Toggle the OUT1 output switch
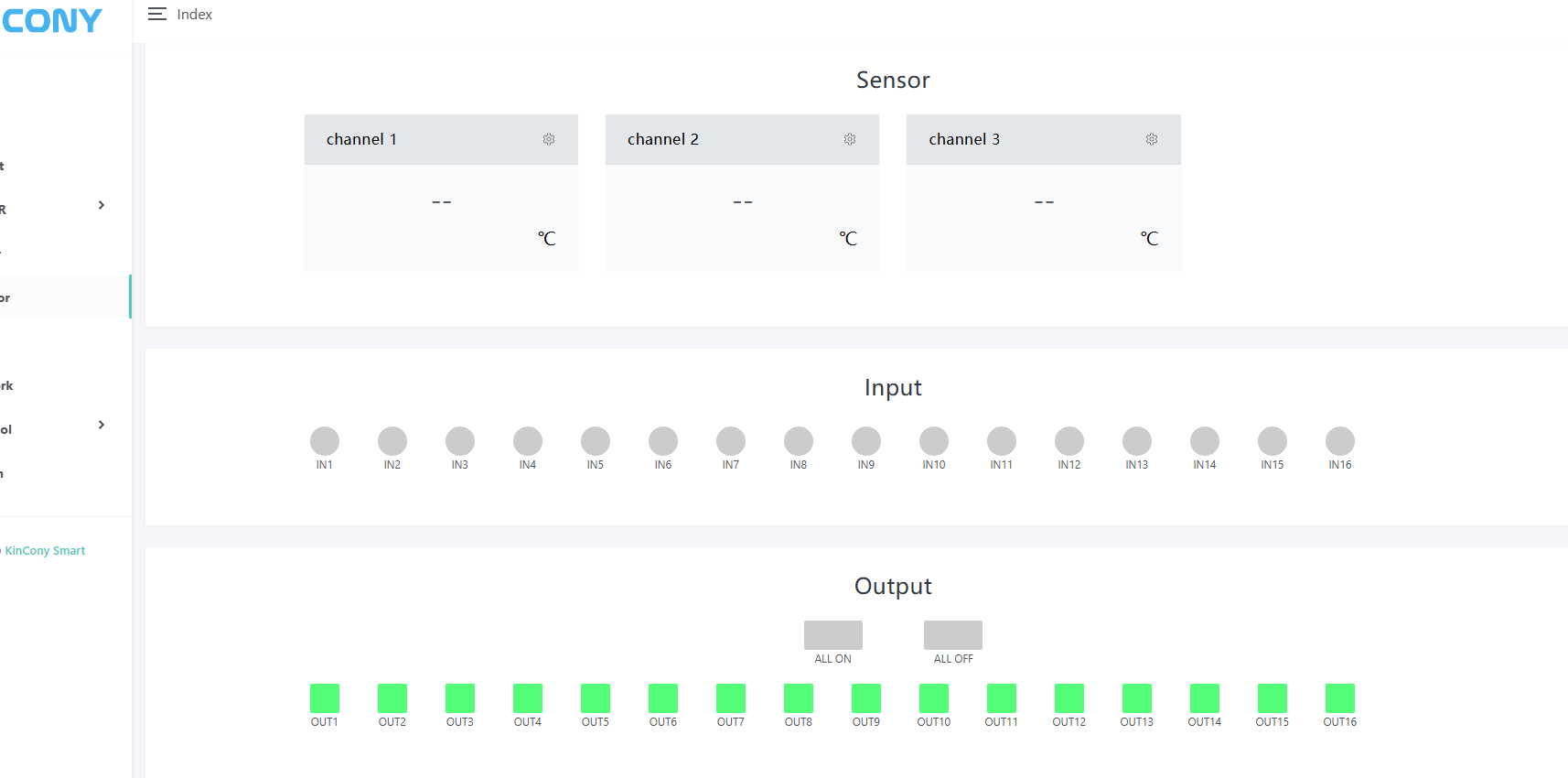Image resolution: width=1568 pixels, height=778 pixels. tap(325, 698)
